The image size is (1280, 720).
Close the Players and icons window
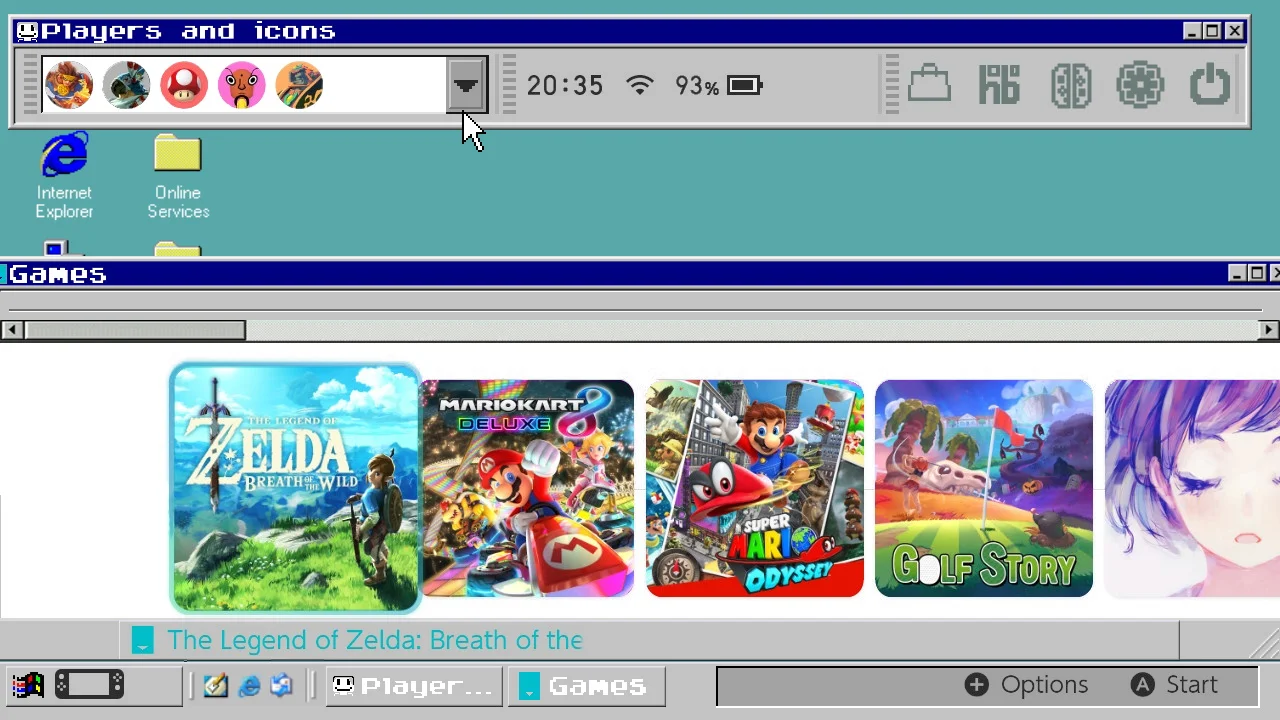1235,31
